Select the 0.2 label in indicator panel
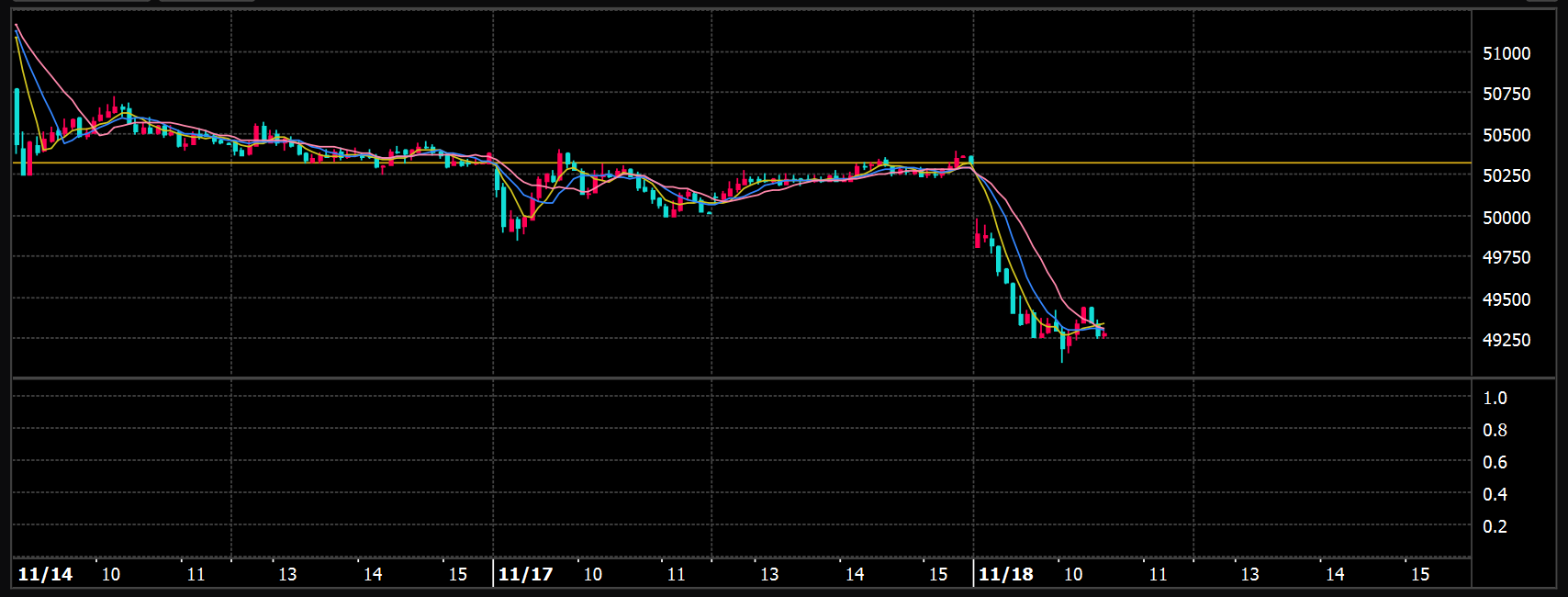 (x=1495, y=526)
